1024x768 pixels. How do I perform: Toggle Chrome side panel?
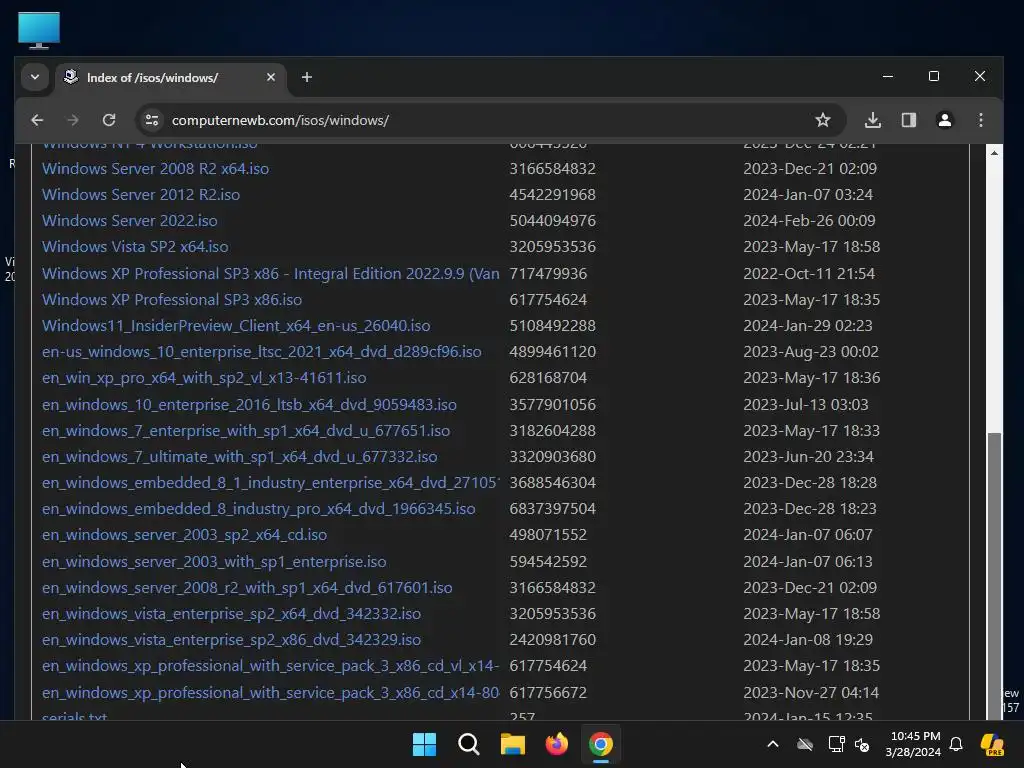[908, 120]
